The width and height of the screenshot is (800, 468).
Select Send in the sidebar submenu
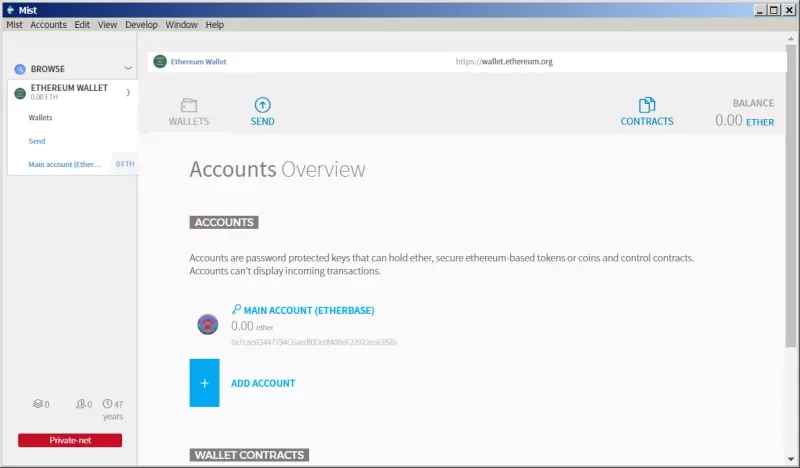(x=37, y=141)
